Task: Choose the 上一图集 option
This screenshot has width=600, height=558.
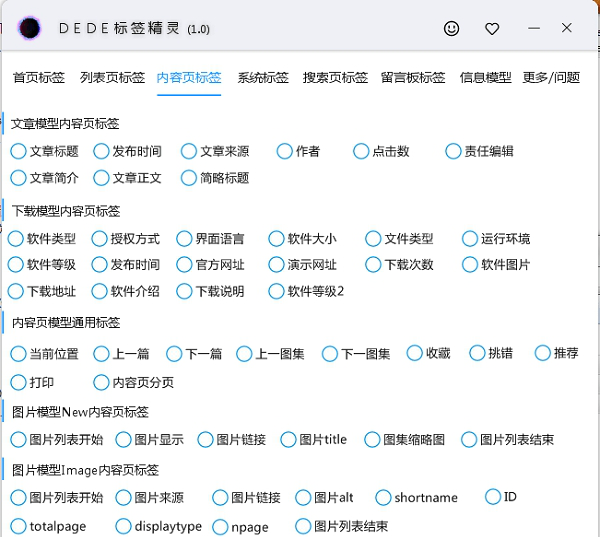Action: click(244, 354)
